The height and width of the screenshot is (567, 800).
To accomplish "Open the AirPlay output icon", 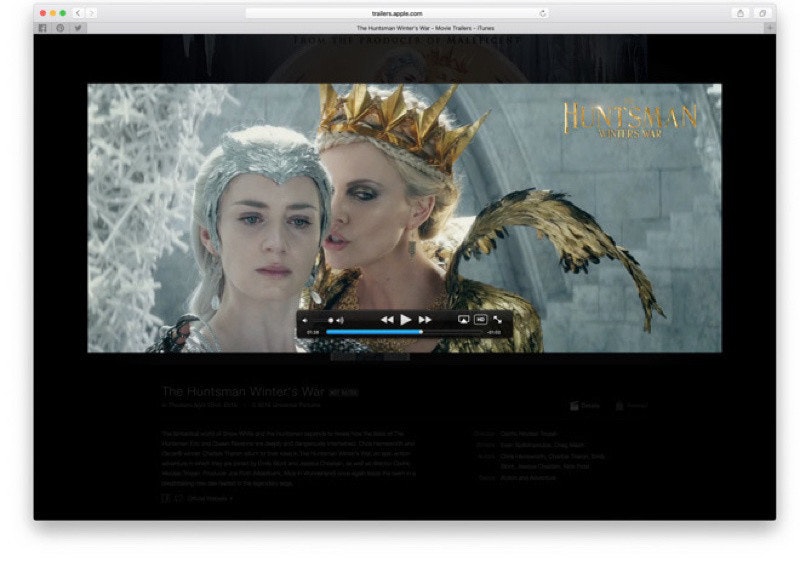I will coord(463,319).
